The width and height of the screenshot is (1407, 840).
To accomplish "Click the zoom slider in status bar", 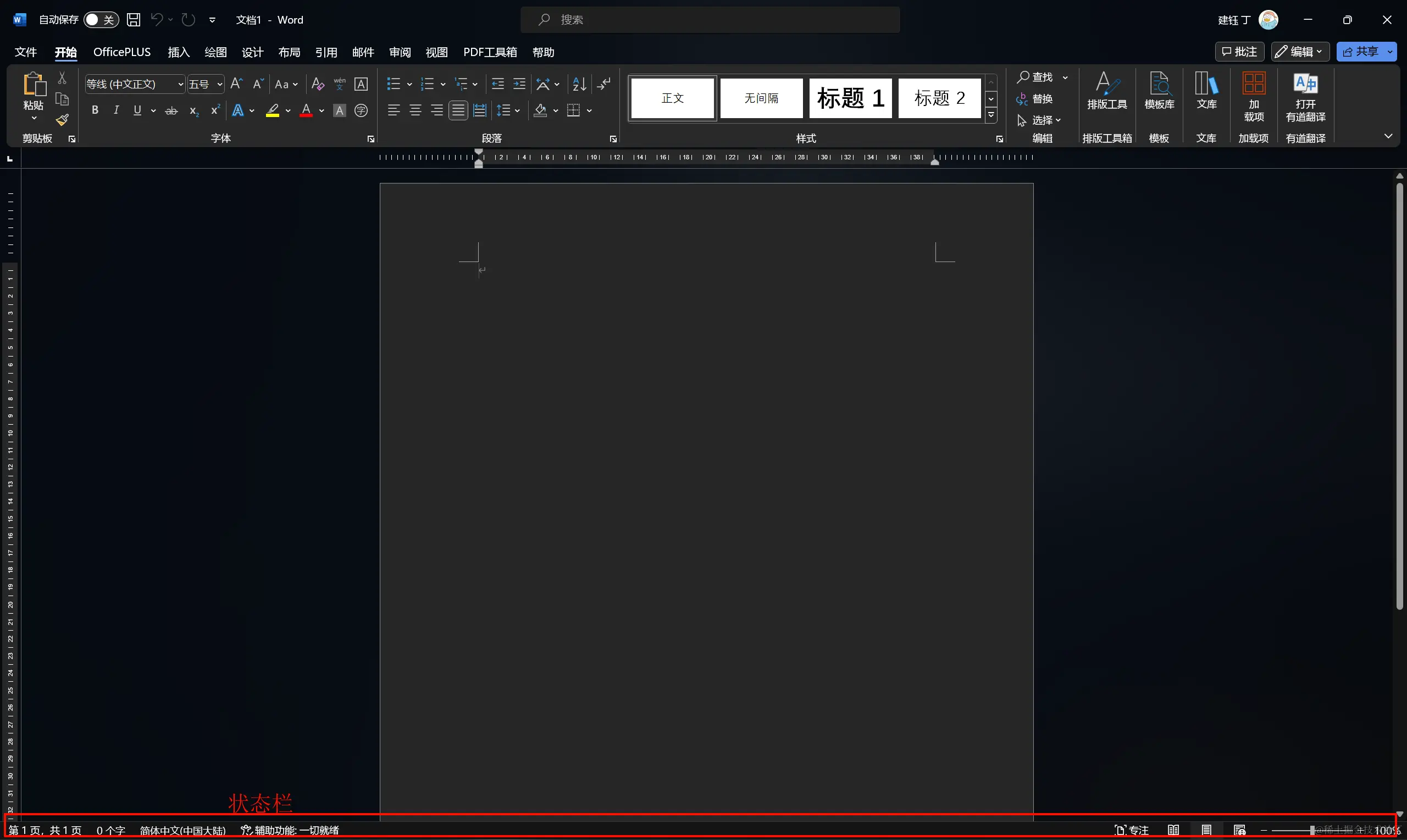I will coord(1311,830).
